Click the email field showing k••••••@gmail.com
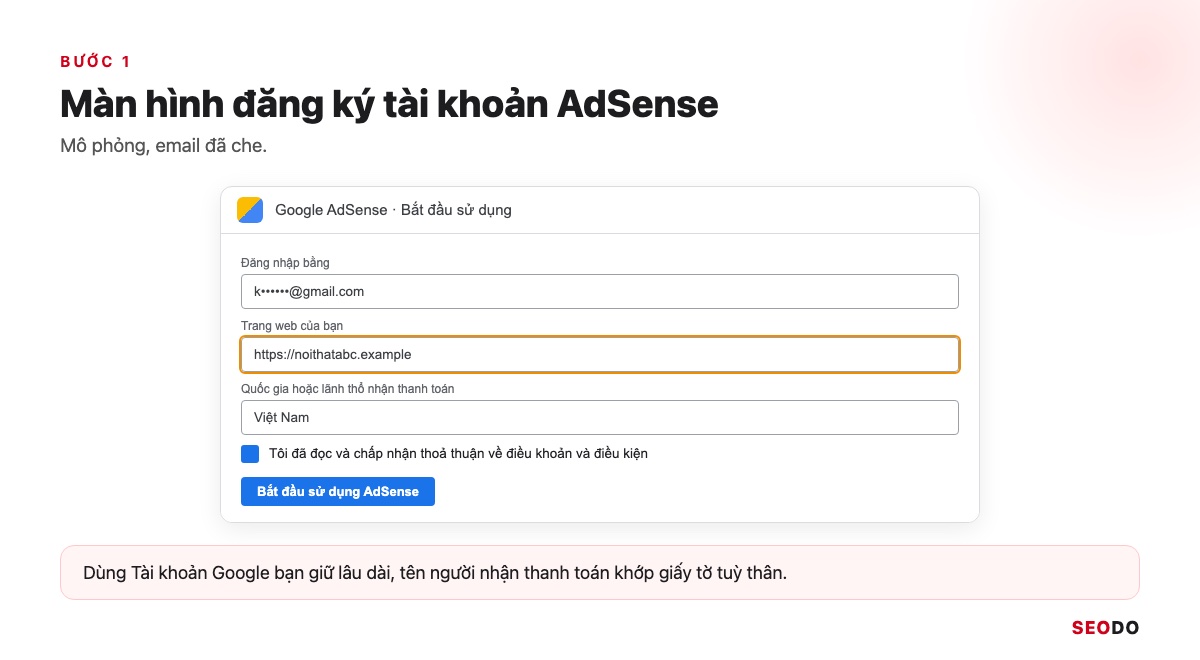The image size is (1200, 660). point(600,292)
